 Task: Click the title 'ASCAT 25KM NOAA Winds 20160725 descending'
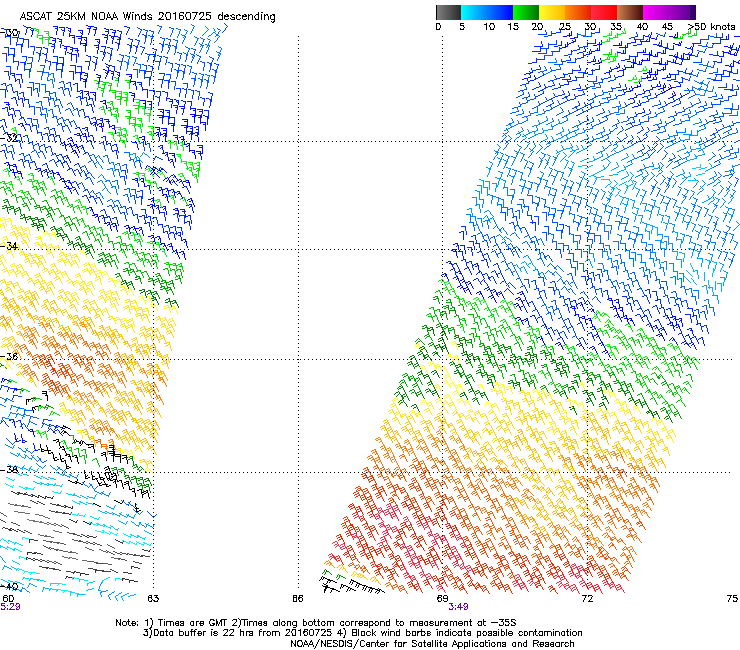(x=147, y=17)
